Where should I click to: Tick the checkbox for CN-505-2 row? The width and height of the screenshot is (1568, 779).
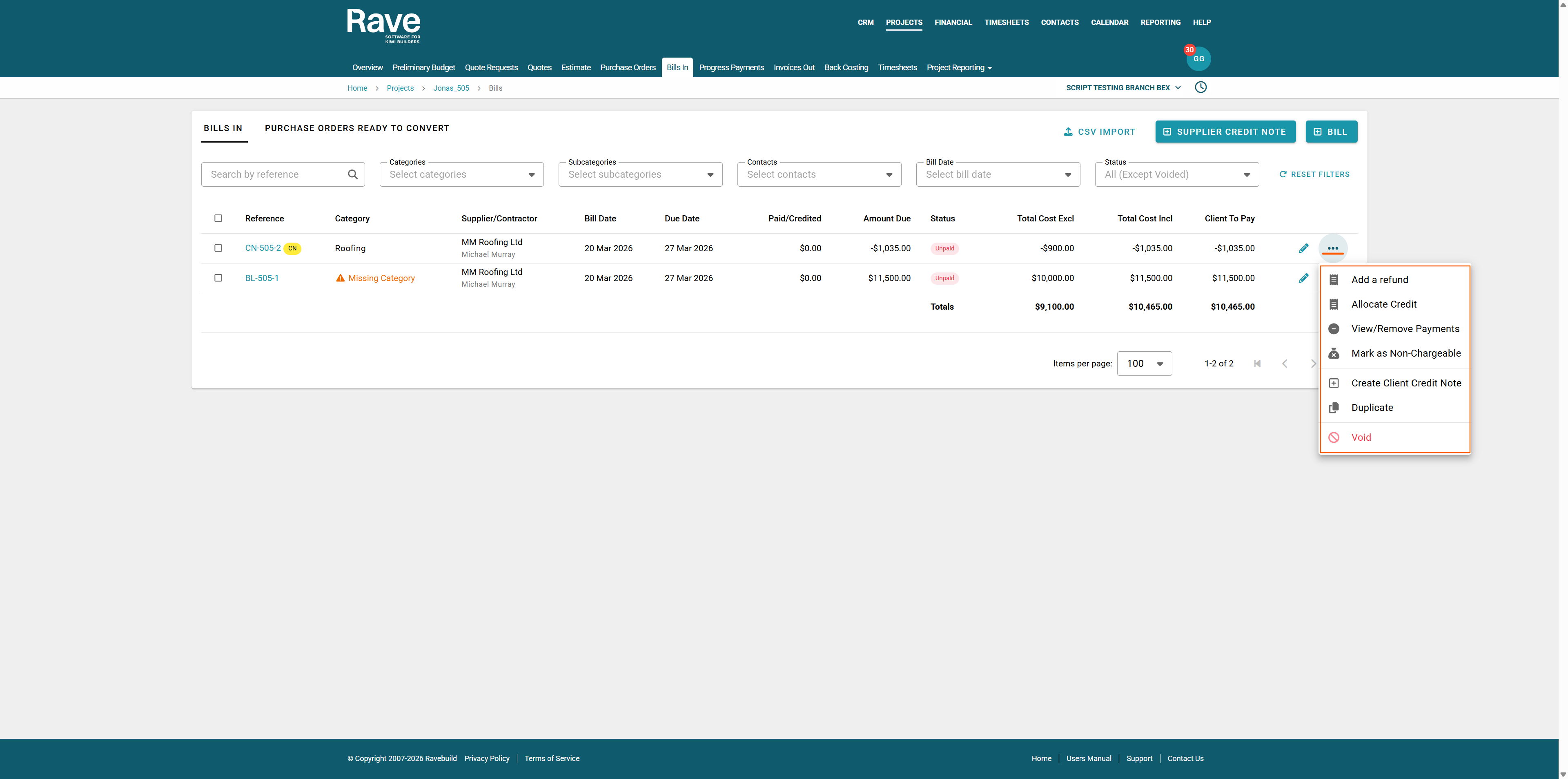[218, 248]
